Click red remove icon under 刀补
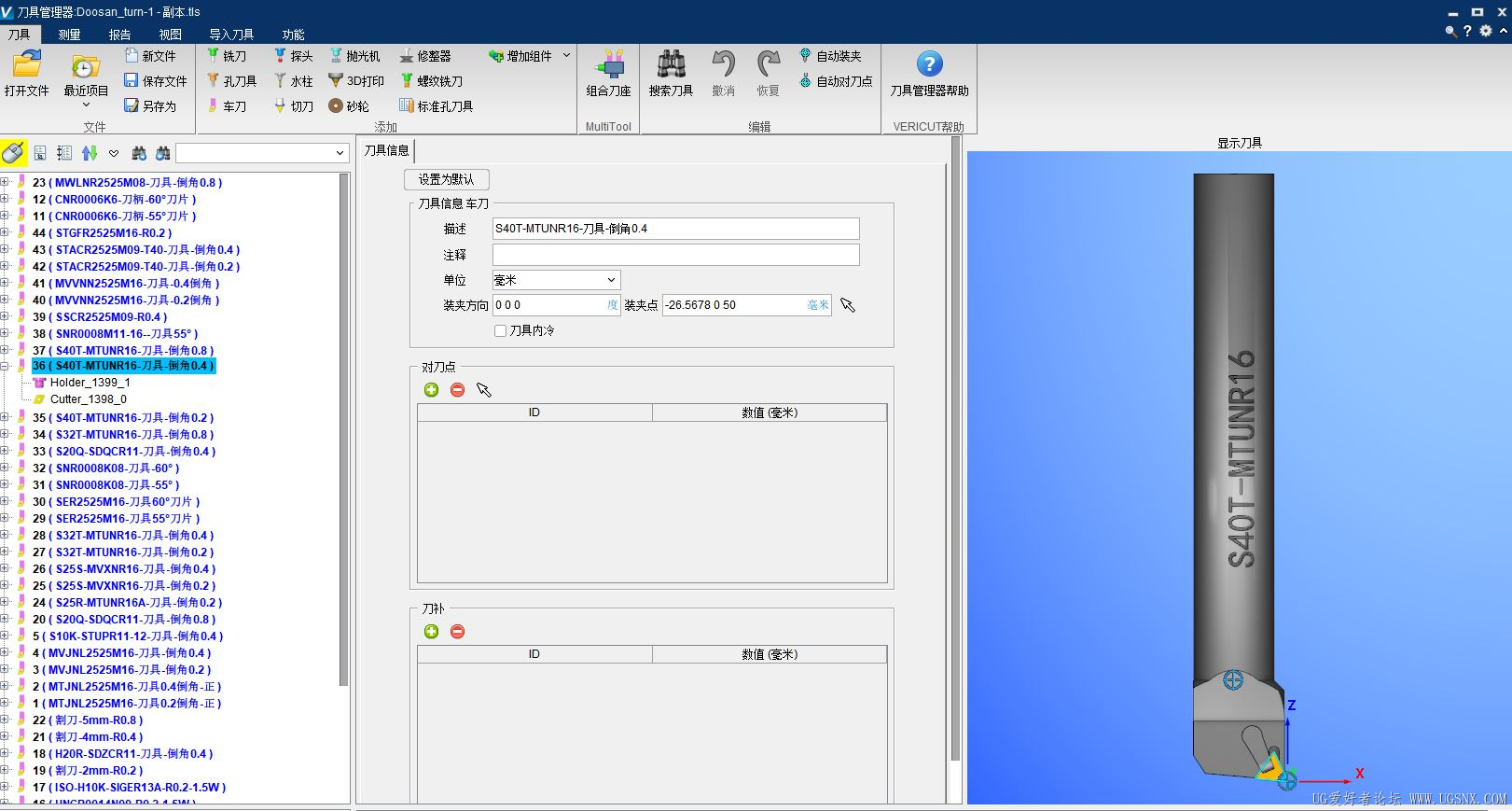 [457, 632]
